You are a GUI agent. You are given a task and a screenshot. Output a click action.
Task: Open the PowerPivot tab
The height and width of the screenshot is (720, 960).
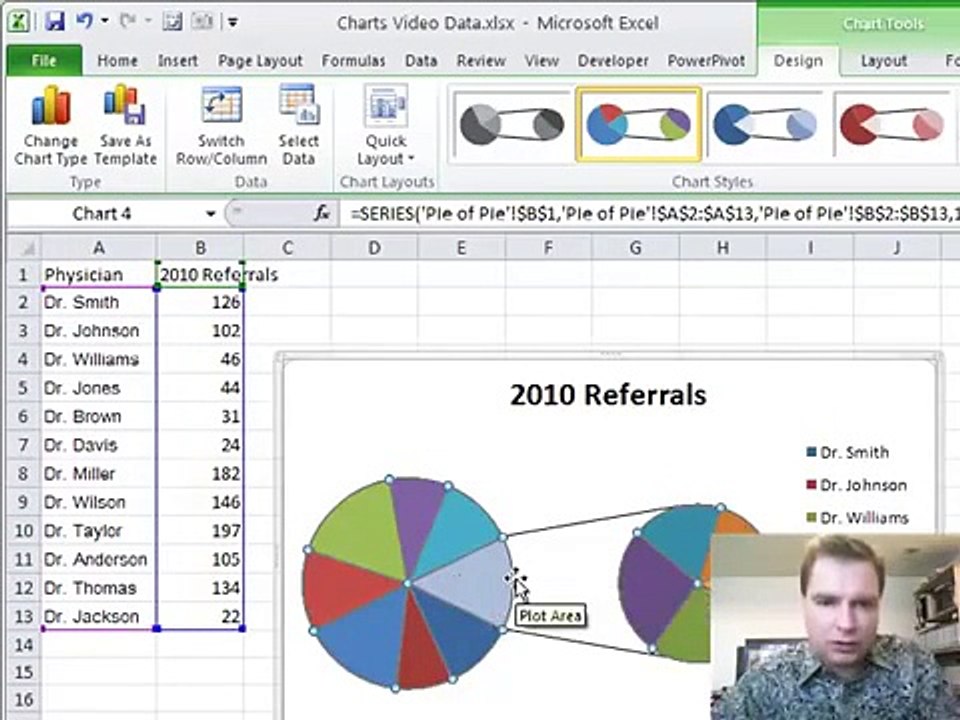point(707,61)
